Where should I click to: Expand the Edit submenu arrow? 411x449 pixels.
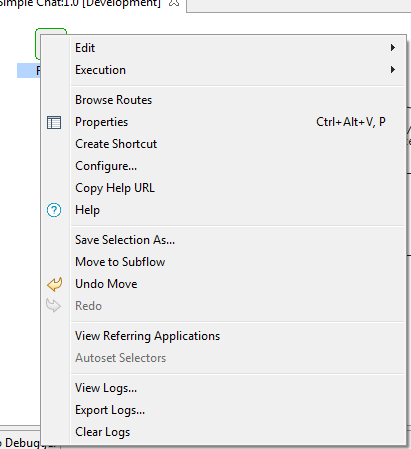393,48
